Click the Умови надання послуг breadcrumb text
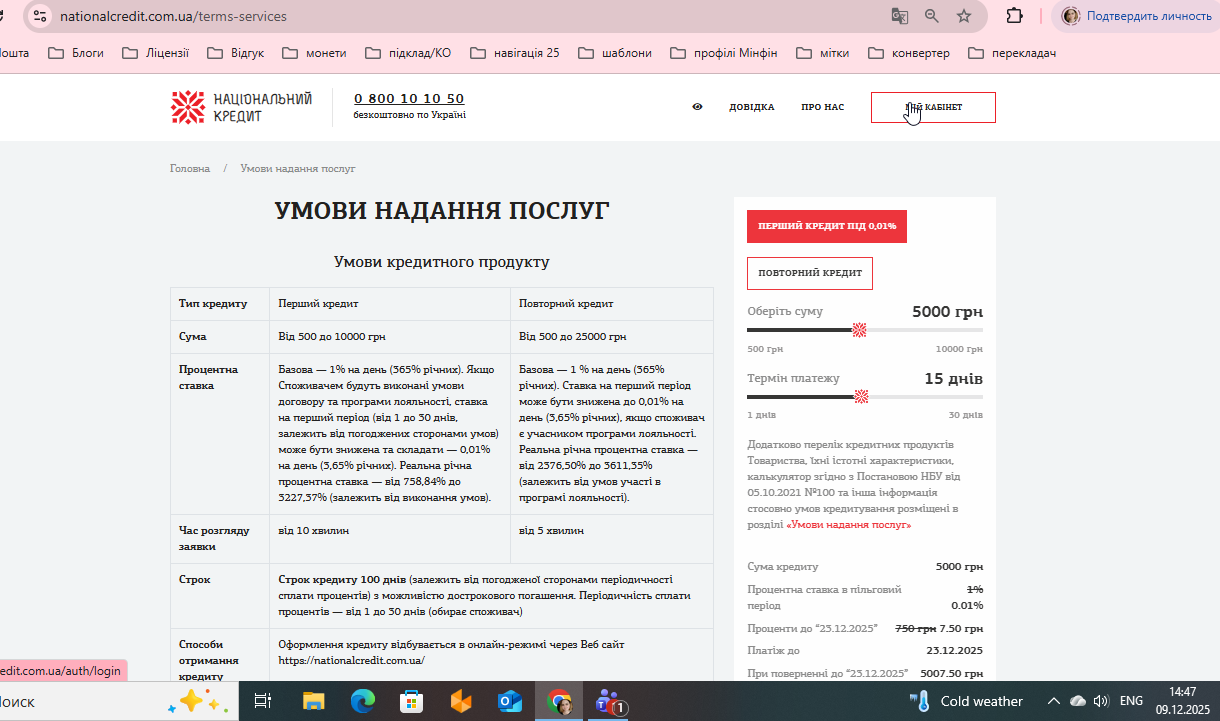Viewport: 1220px width, 721px height. 298,168
